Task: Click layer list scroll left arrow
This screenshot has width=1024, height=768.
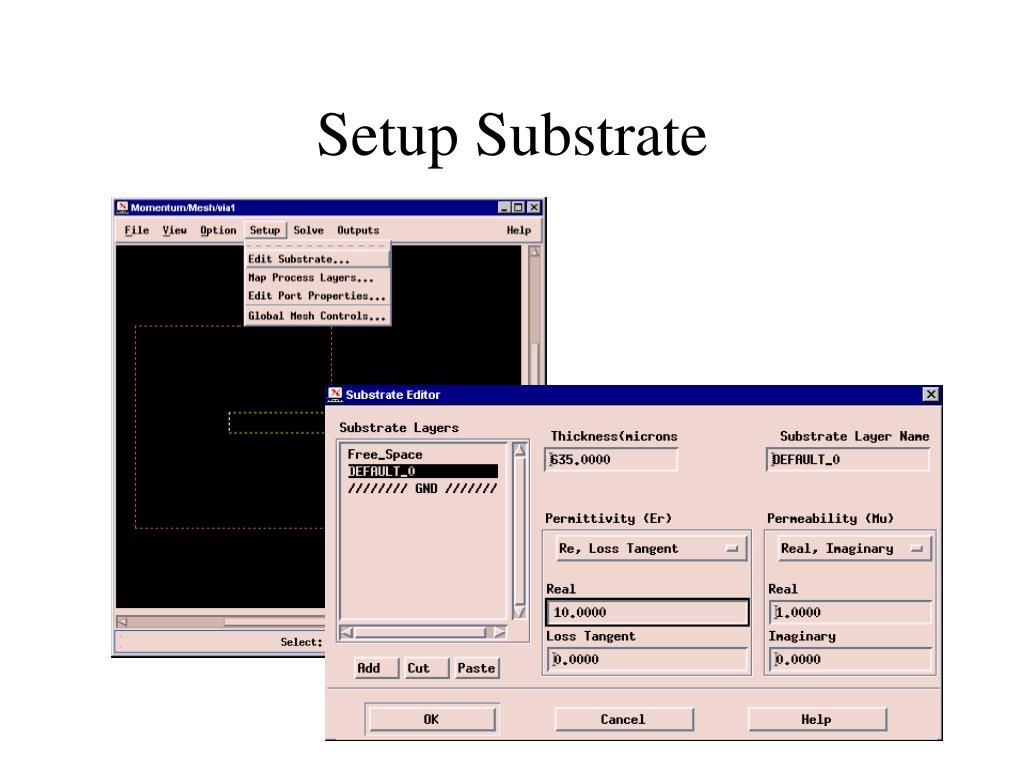Action: coord(347,632)
